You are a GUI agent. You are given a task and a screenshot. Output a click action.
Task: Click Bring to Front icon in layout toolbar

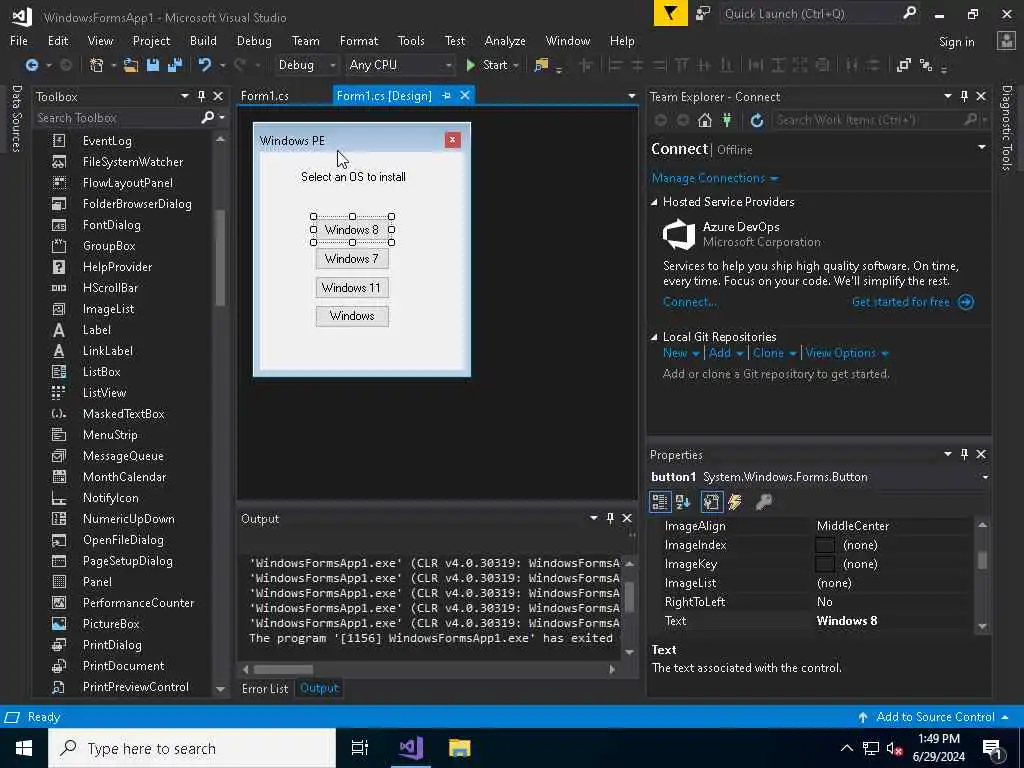(x=904, y=65)
